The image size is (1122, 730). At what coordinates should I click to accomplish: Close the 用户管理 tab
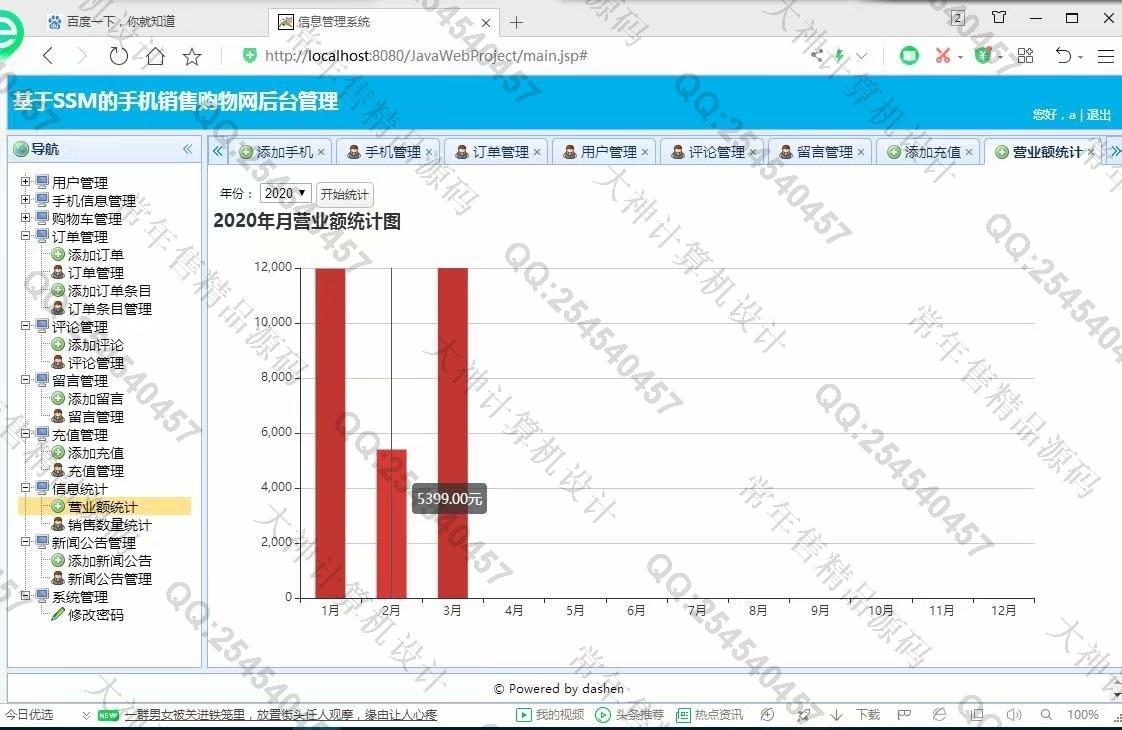(x=645, y=152)
